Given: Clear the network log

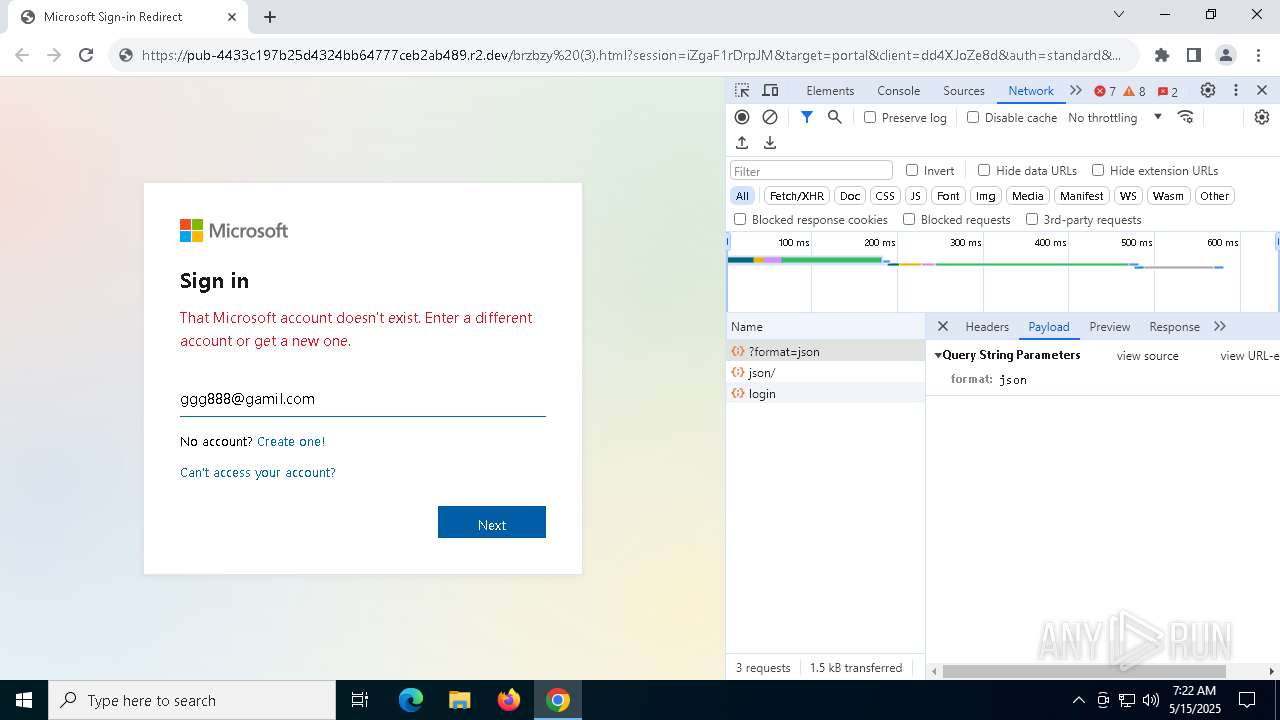Looking at the screenshot, I should (x=770, y=117).
